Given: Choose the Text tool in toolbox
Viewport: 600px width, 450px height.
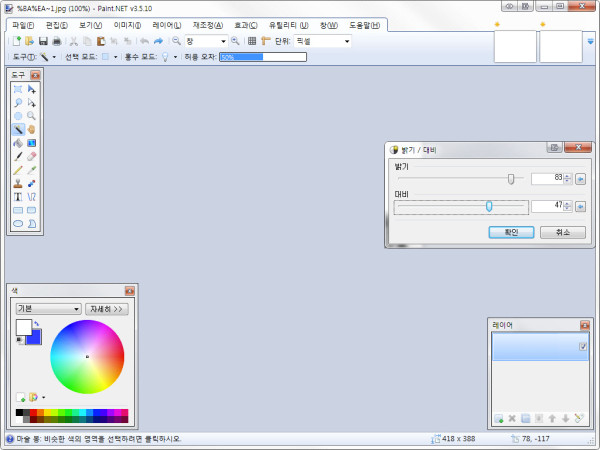Looking at the screenshot, I should (18, 197).
